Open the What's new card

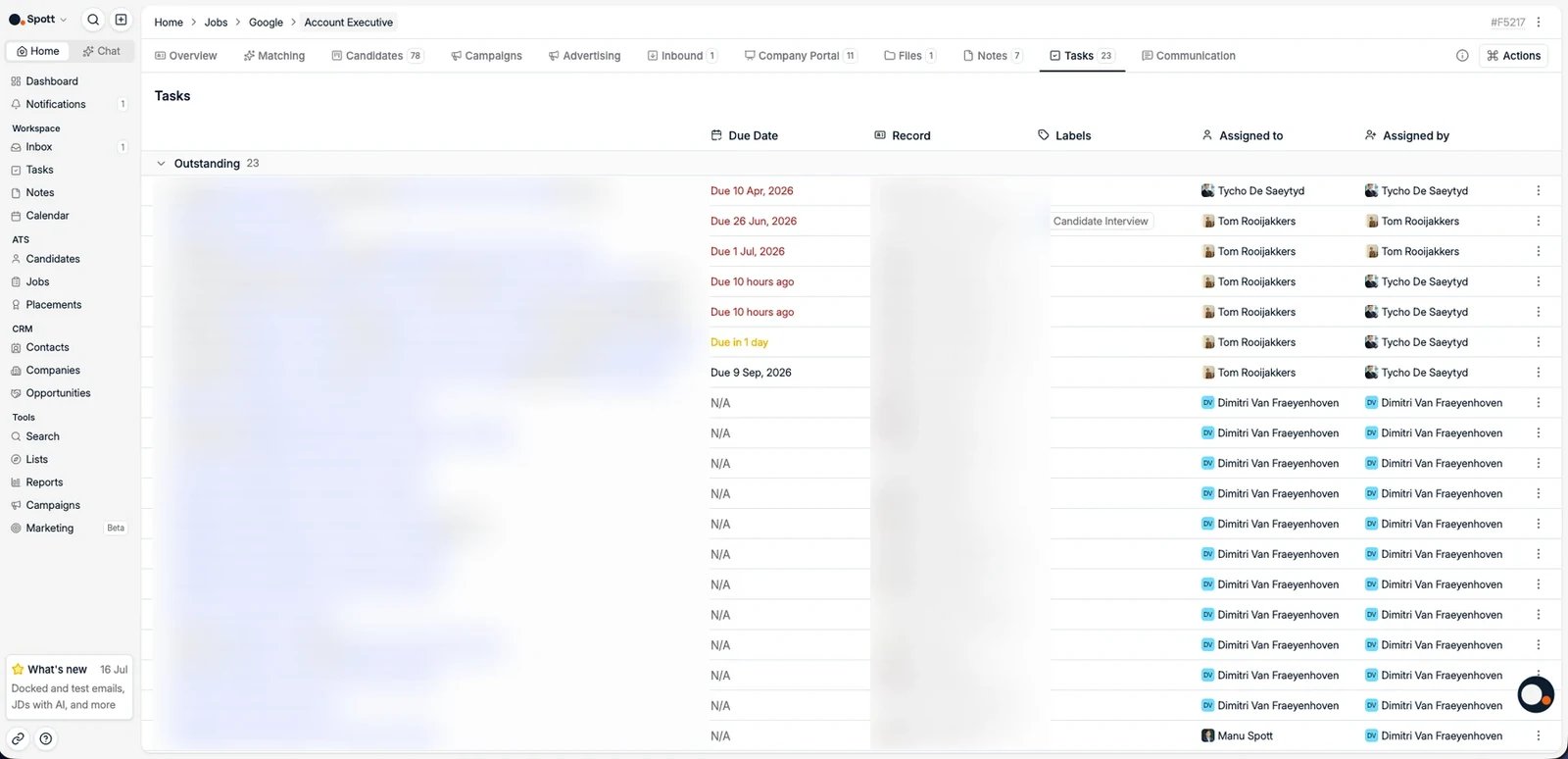point(70,687)
